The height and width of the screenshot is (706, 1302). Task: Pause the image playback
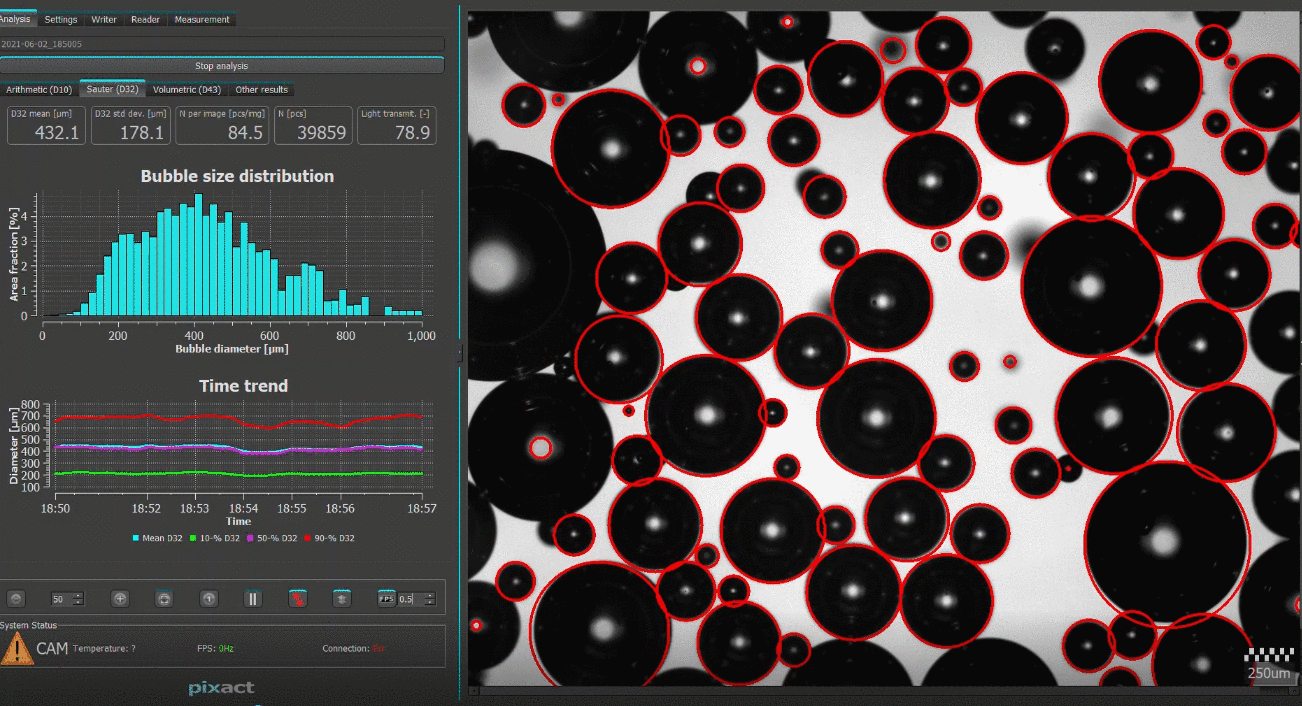[x=253, y=598]
